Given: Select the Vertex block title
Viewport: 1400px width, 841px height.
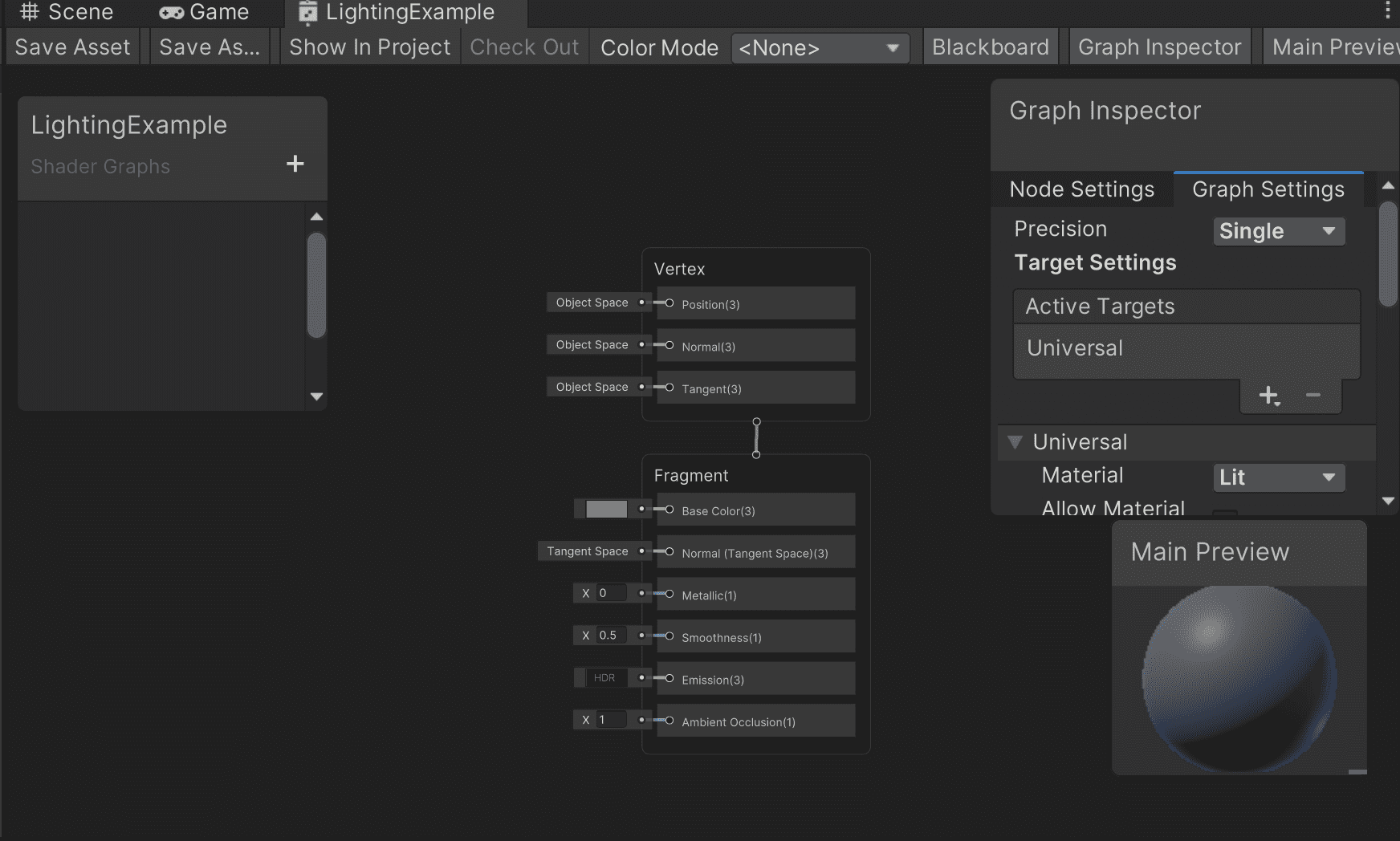Looking at the screenshot, I should pos(679,269).
